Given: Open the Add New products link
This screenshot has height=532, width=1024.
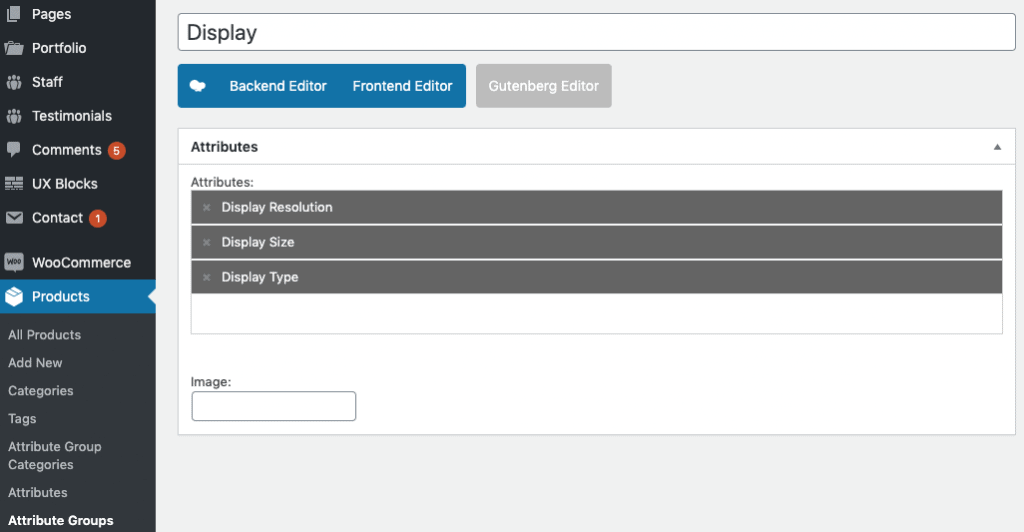Looking at the screenshot, I should pyautogui.click(x=35, y=363).
